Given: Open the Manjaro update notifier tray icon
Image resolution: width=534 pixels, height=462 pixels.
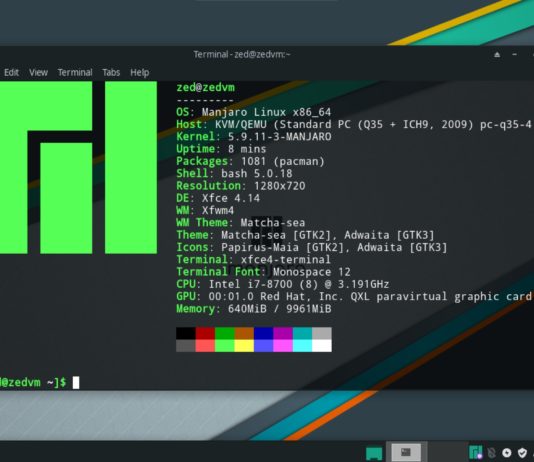Looking at the screenshot, I should (x=475, y=452).
